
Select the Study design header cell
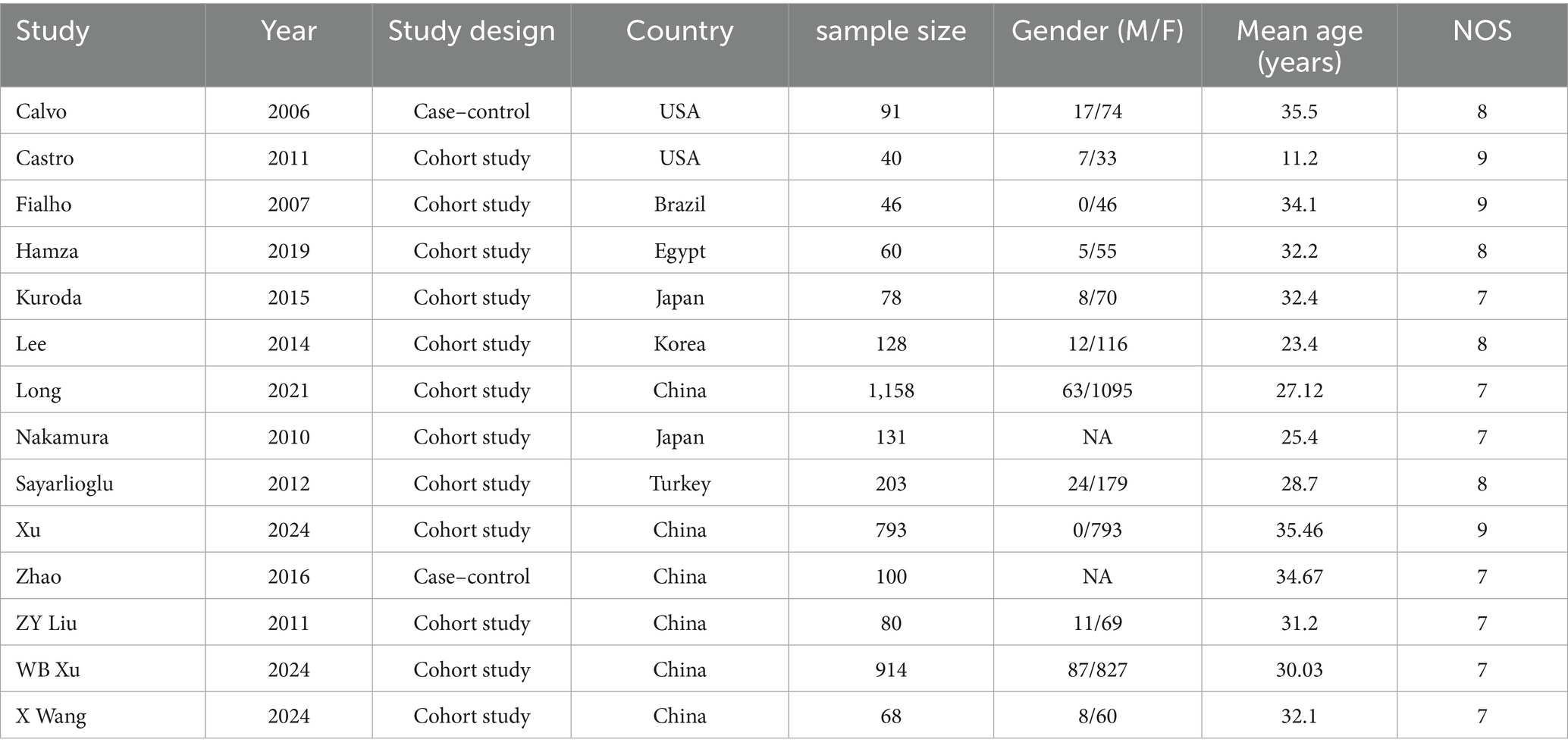coord(472,32)
